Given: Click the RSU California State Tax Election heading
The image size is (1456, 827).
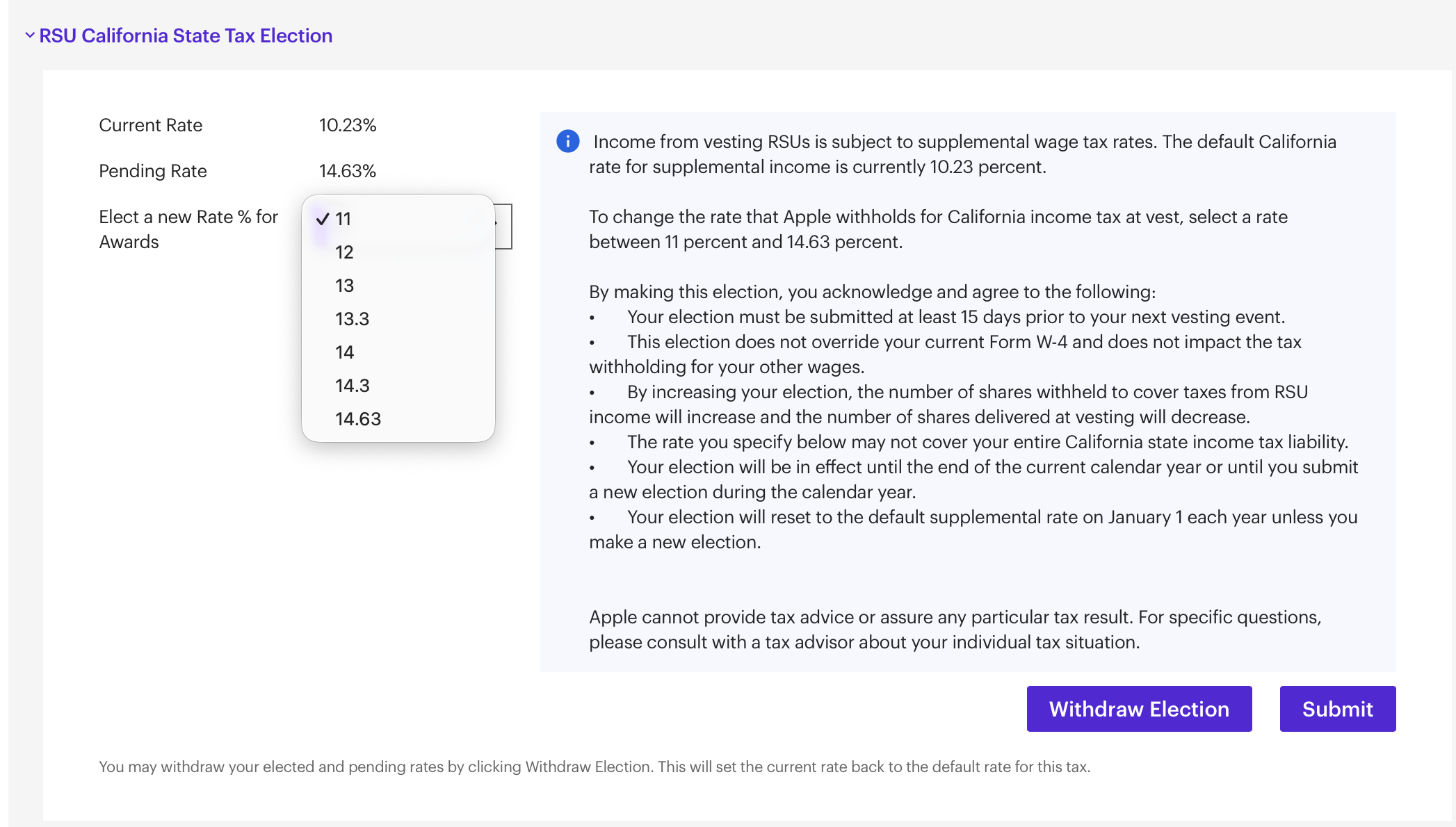Looking at the screenshot, I should click(x=186, y=35).
